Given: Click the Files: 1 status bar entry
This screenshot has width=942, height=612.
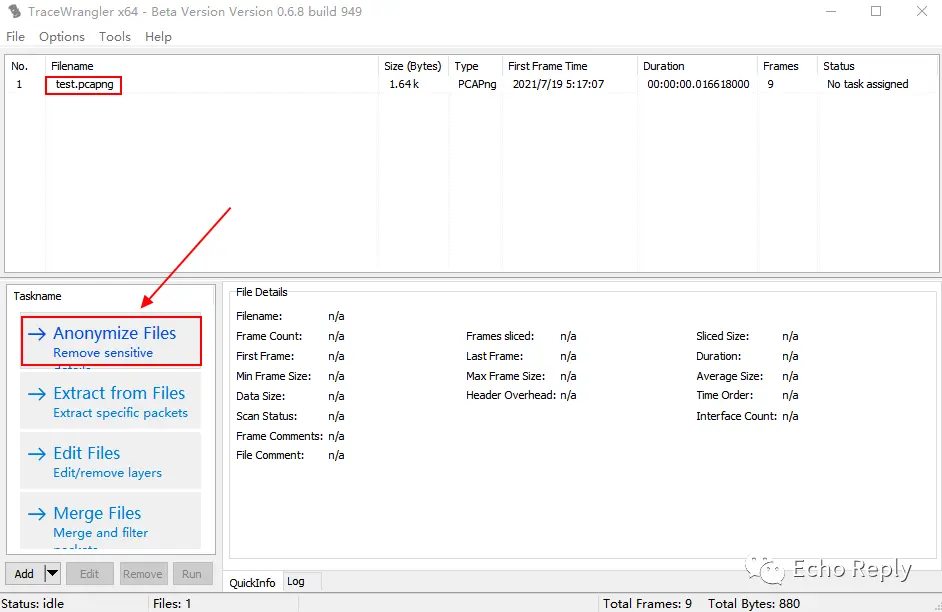Looking at the screenshot, I should pyautogui.click(x=172, y=604).
